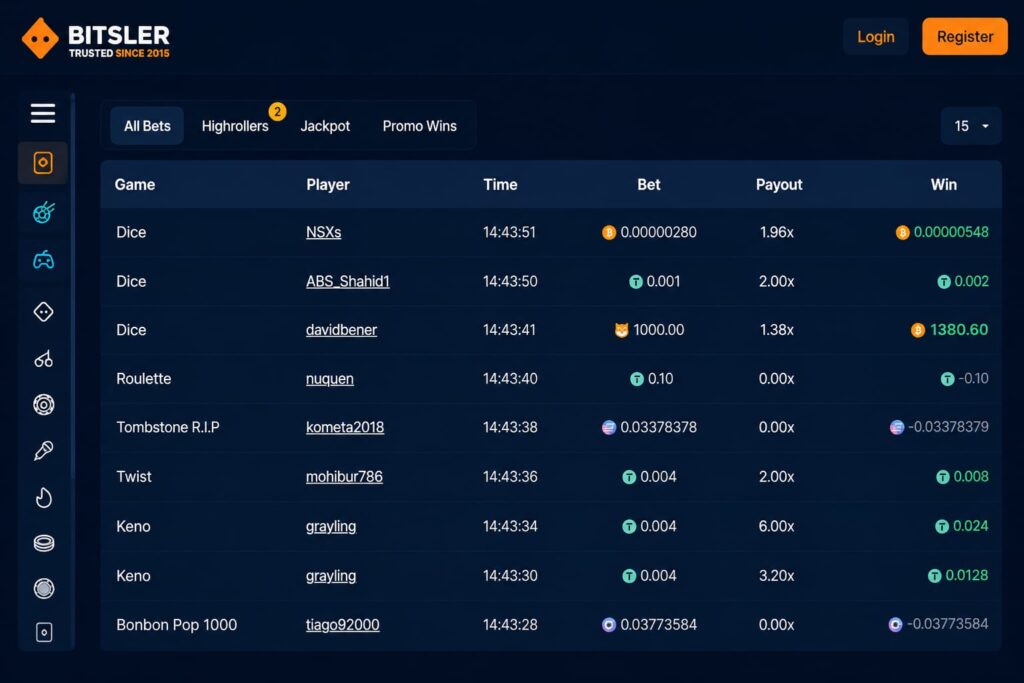Open the microphone icon in sidebar
This screenshot has height=683, width=1024.
click(44, 451)
